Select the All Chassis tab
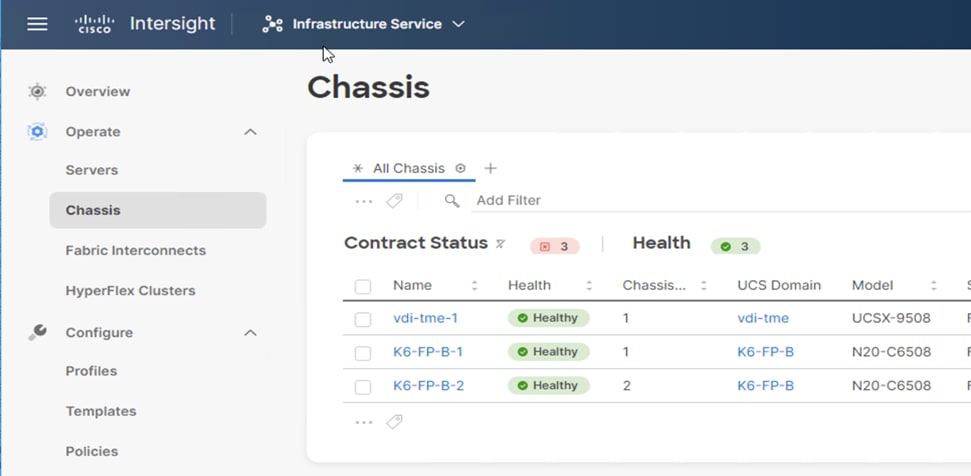Viewport: 971px width, 476px height. pyautogui.click(x=409, y=168)
